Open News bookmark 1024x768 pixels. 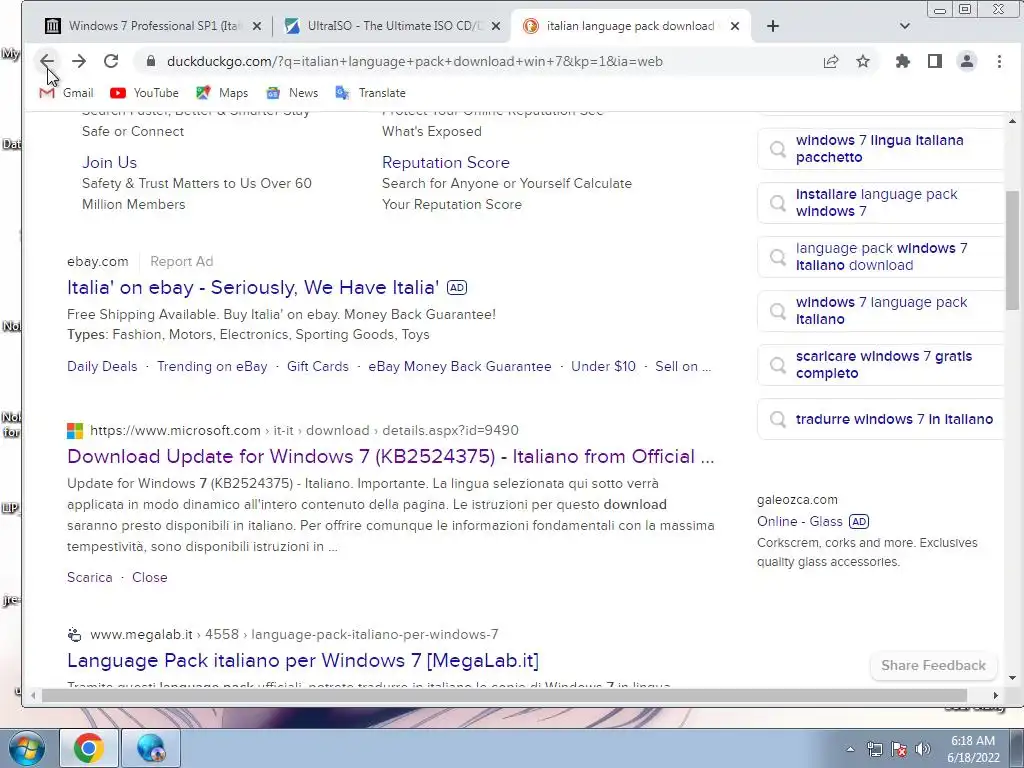pos(292,93)
